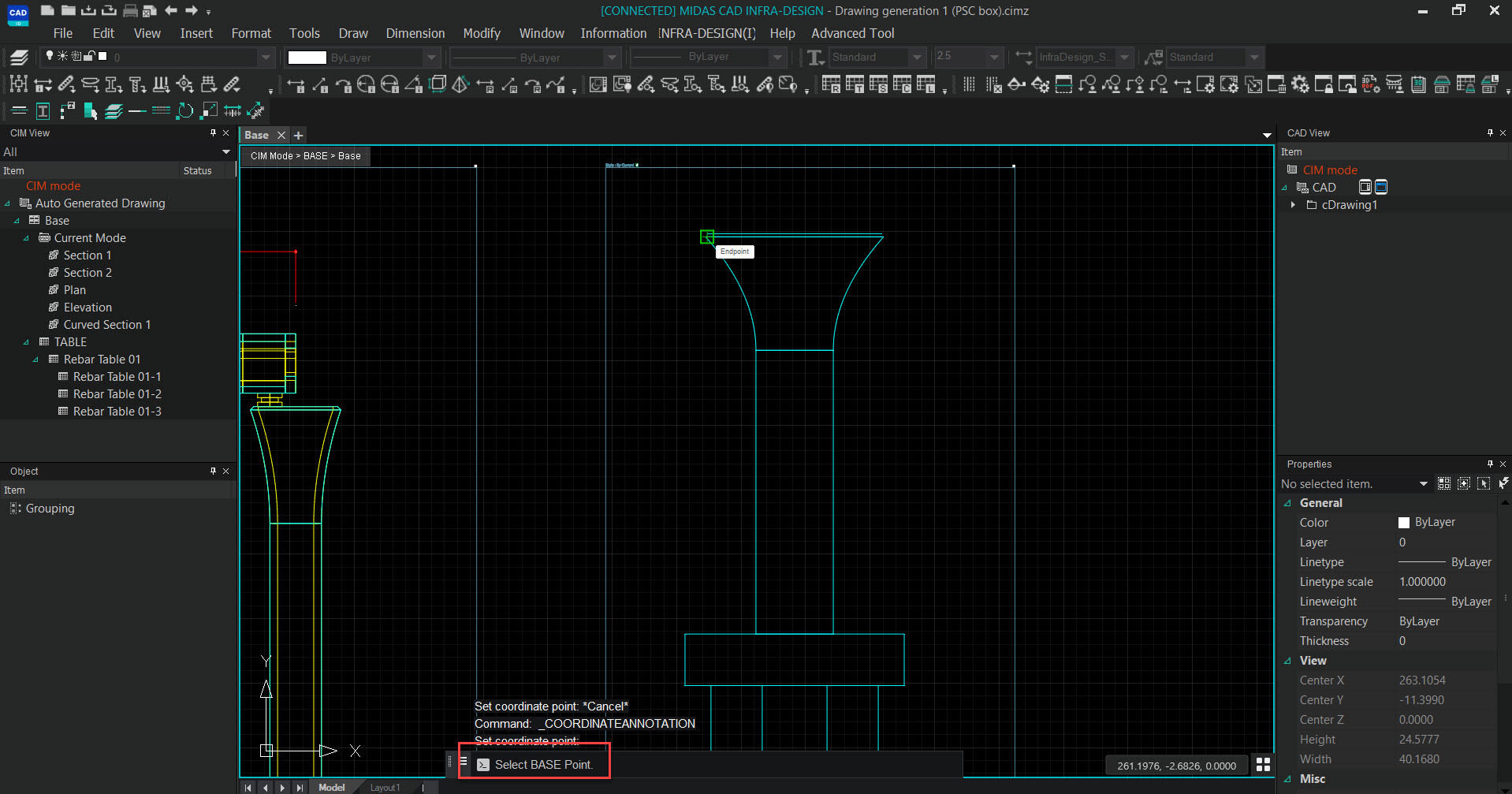Switch to the Layout1 tab
The width and height of the screenshot is (1512, 794).
point(385,788)
